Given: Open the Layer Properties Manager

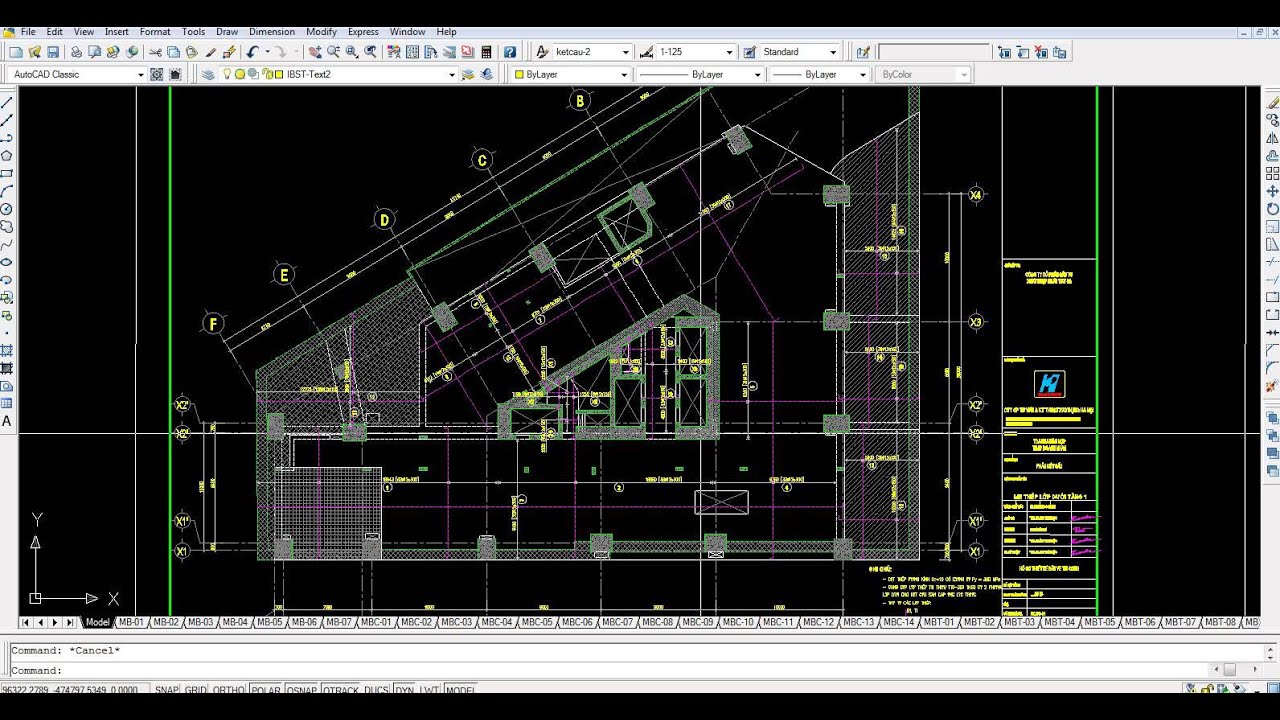Looking at the screenshot, I should coord(208,74).
